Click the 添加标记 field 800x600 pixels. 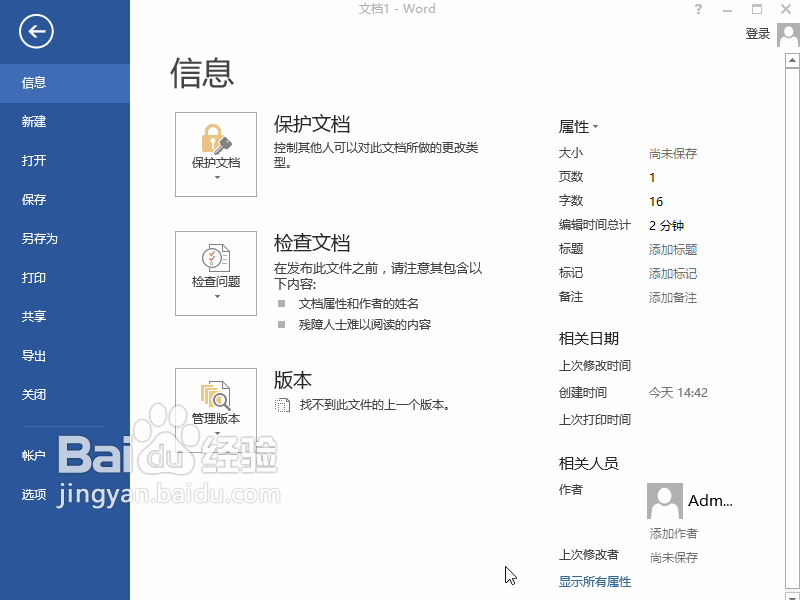pyautogui.click(x=673, y=273)
